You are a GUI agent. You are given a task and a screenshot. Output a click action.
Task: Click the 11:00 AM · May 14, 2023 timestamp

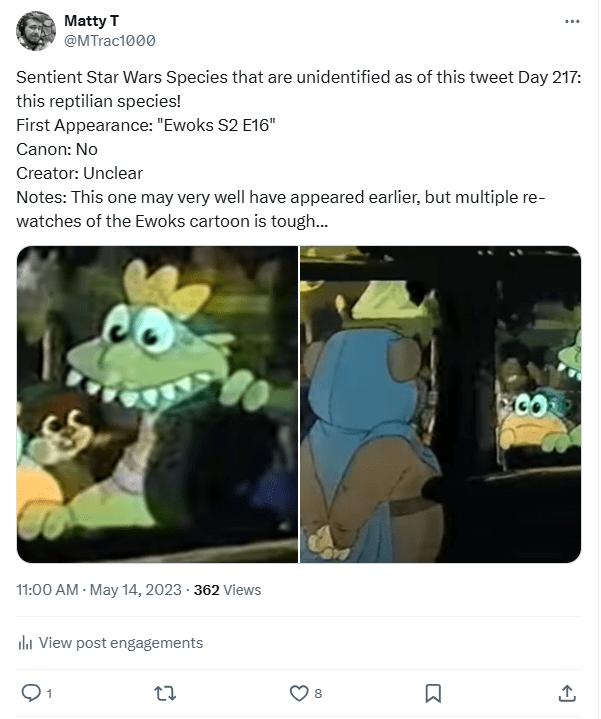(x=98, y=590)
